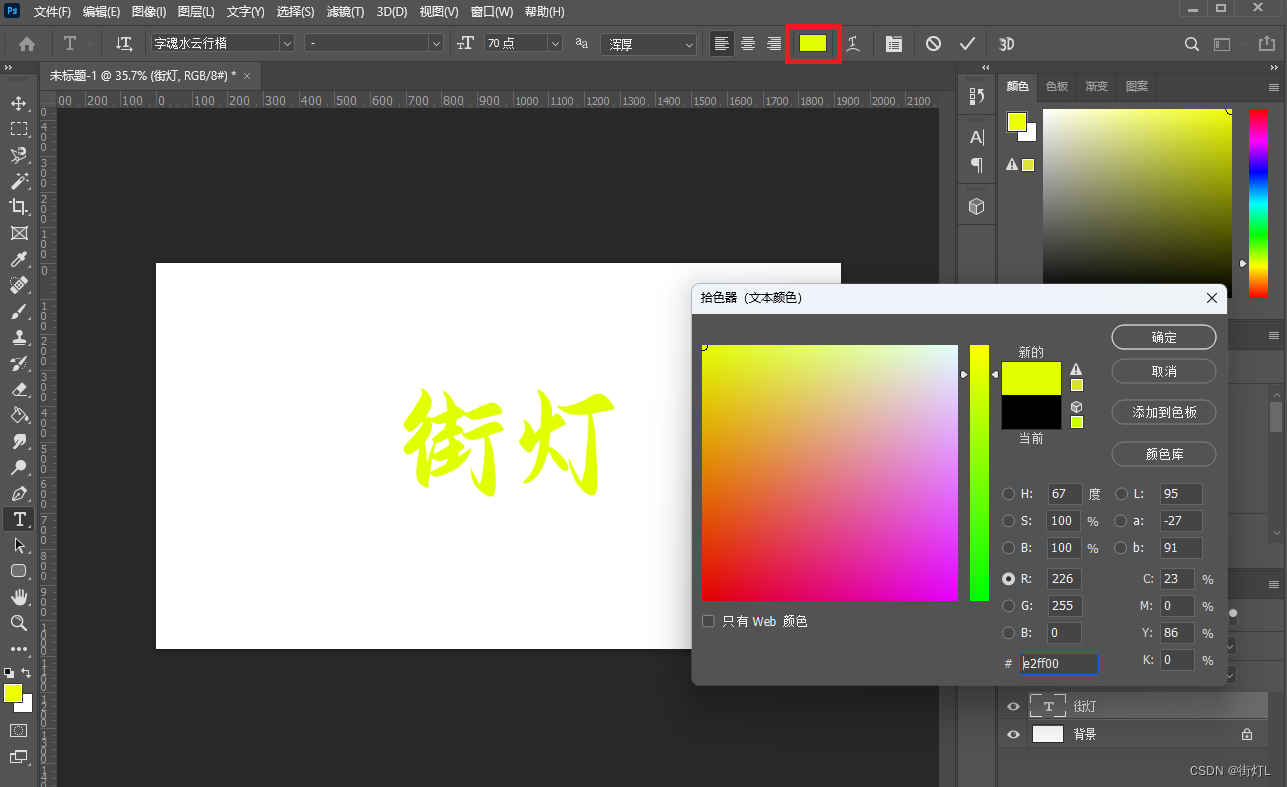Select the Magic Wand tool
The image size is (1287, 787).
[x=19, y=181]
